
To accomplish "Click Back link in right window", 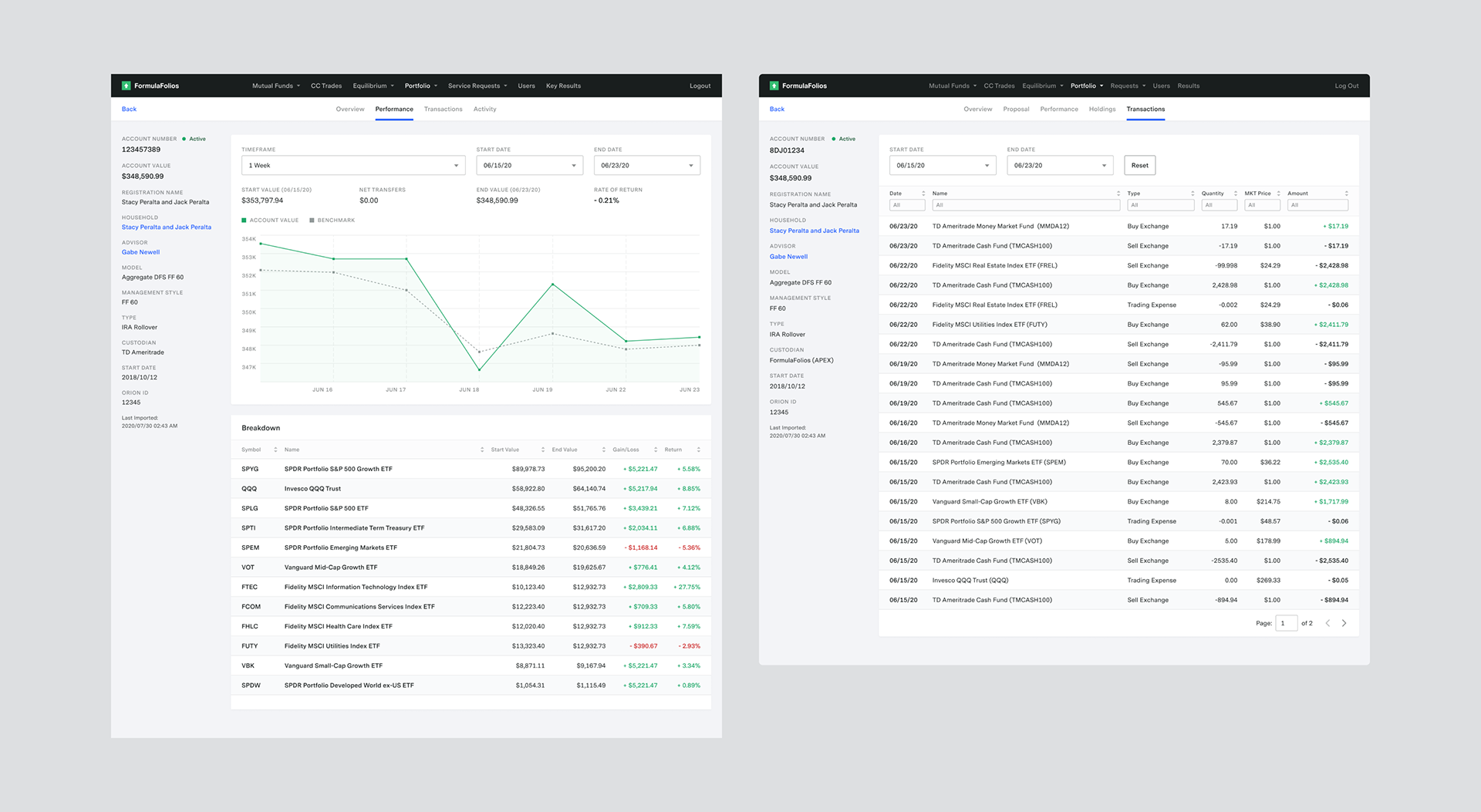I will pos(777,110).
